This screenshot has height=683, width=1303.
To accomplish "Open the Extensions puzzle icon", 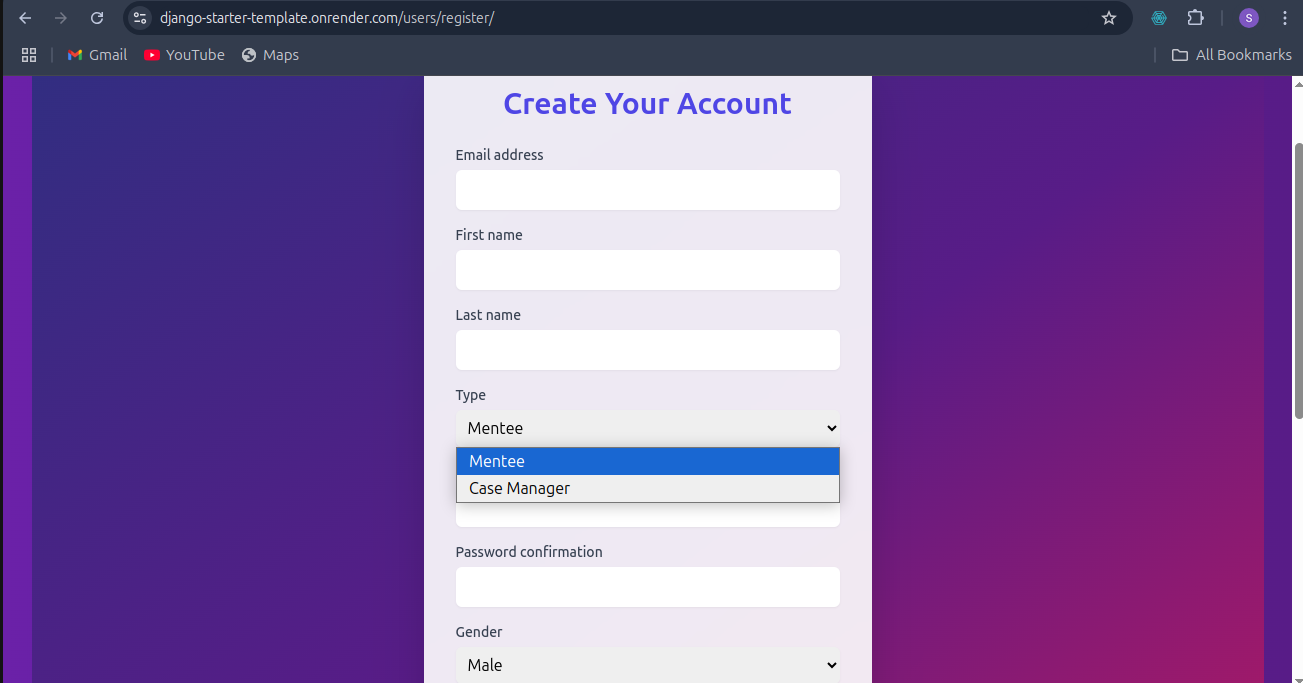I will click(1195, 18).
